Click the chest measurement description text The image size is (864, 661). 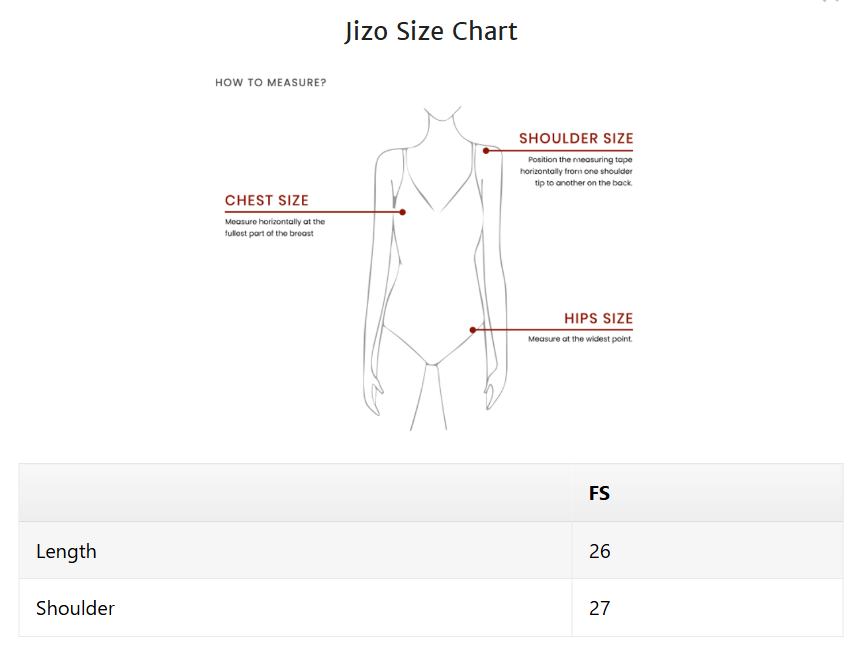pos(275,227)
